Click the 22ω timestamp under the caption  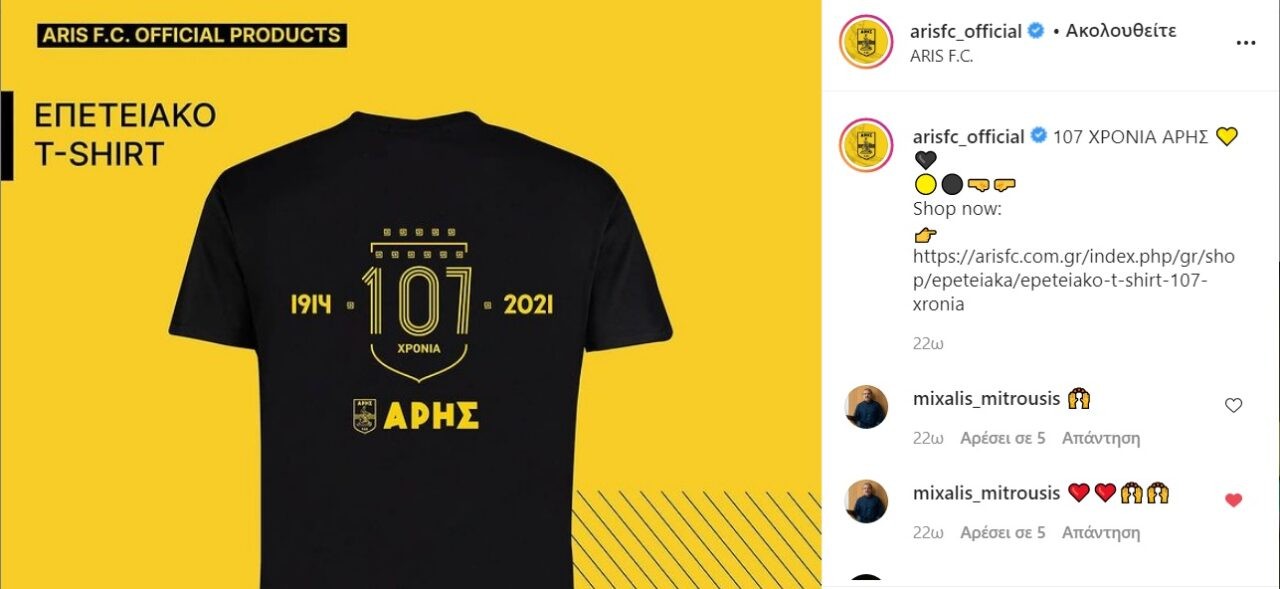point(928,343)
